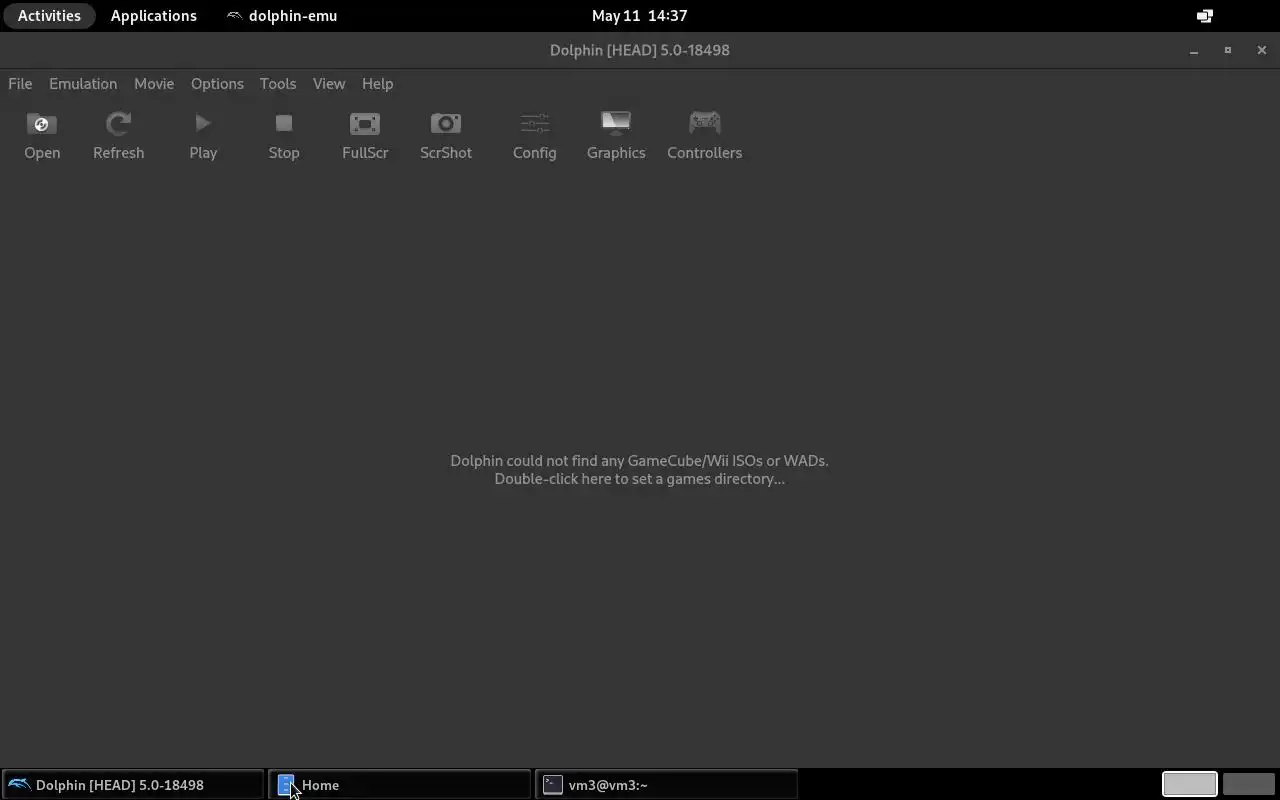
Task: Open the Help menu
Action: (x=377, y=84)
